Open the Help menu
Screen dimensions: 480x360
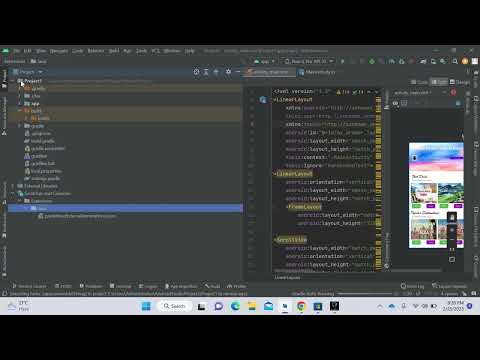[x=189, y=51]
